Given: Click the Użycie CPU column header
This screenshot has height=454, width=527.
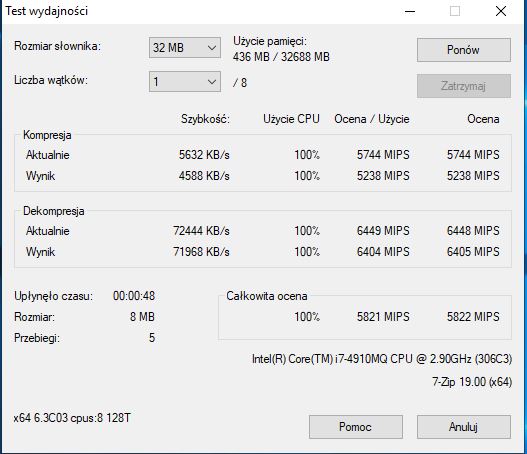Looking at the screenshot, I should click(291, 119).
